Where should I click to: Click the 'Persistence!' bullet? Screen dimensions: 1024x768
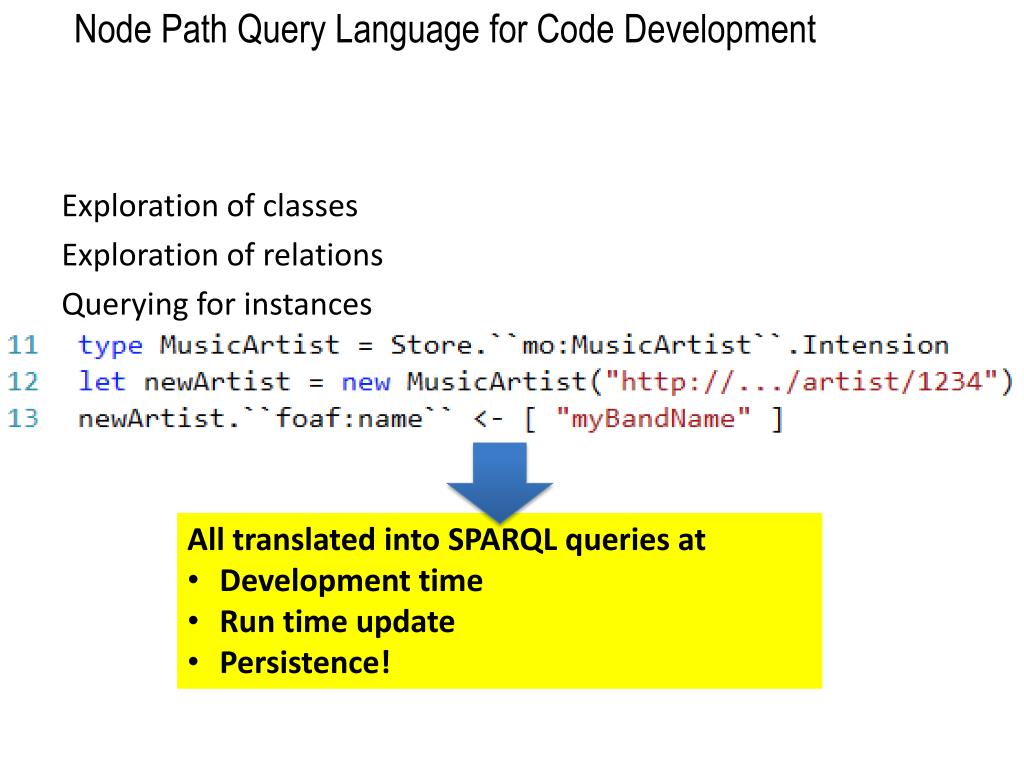(x=305, y=663)
